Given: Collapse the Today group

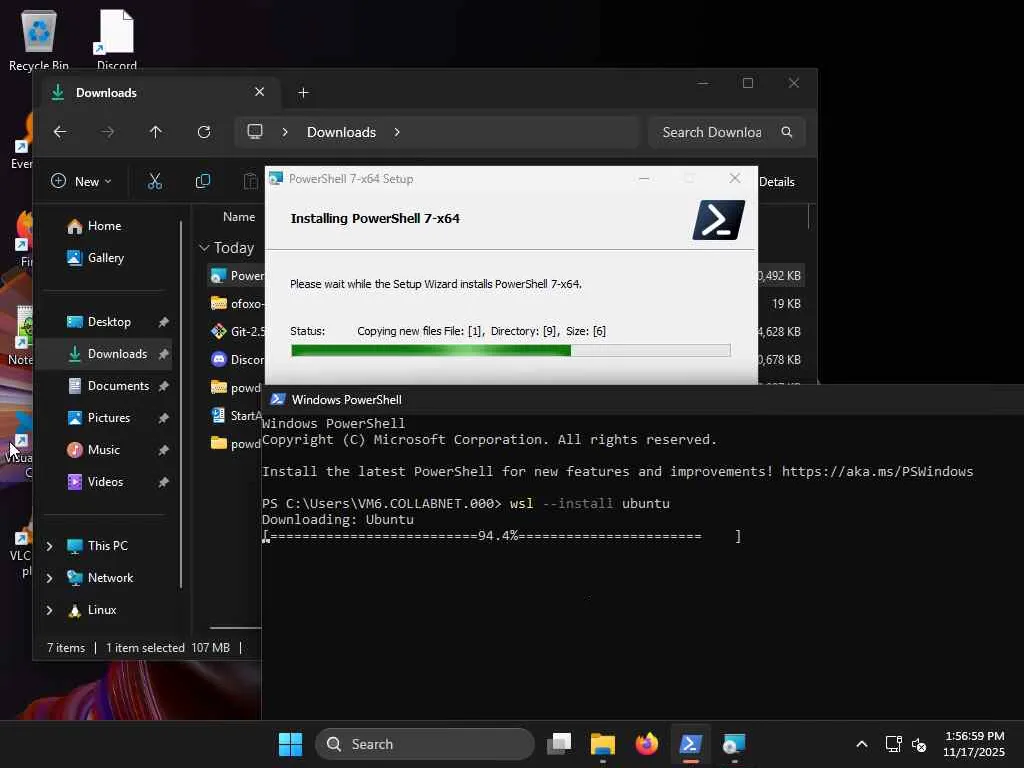Looking at the screenshot, I should pos(204,248).
